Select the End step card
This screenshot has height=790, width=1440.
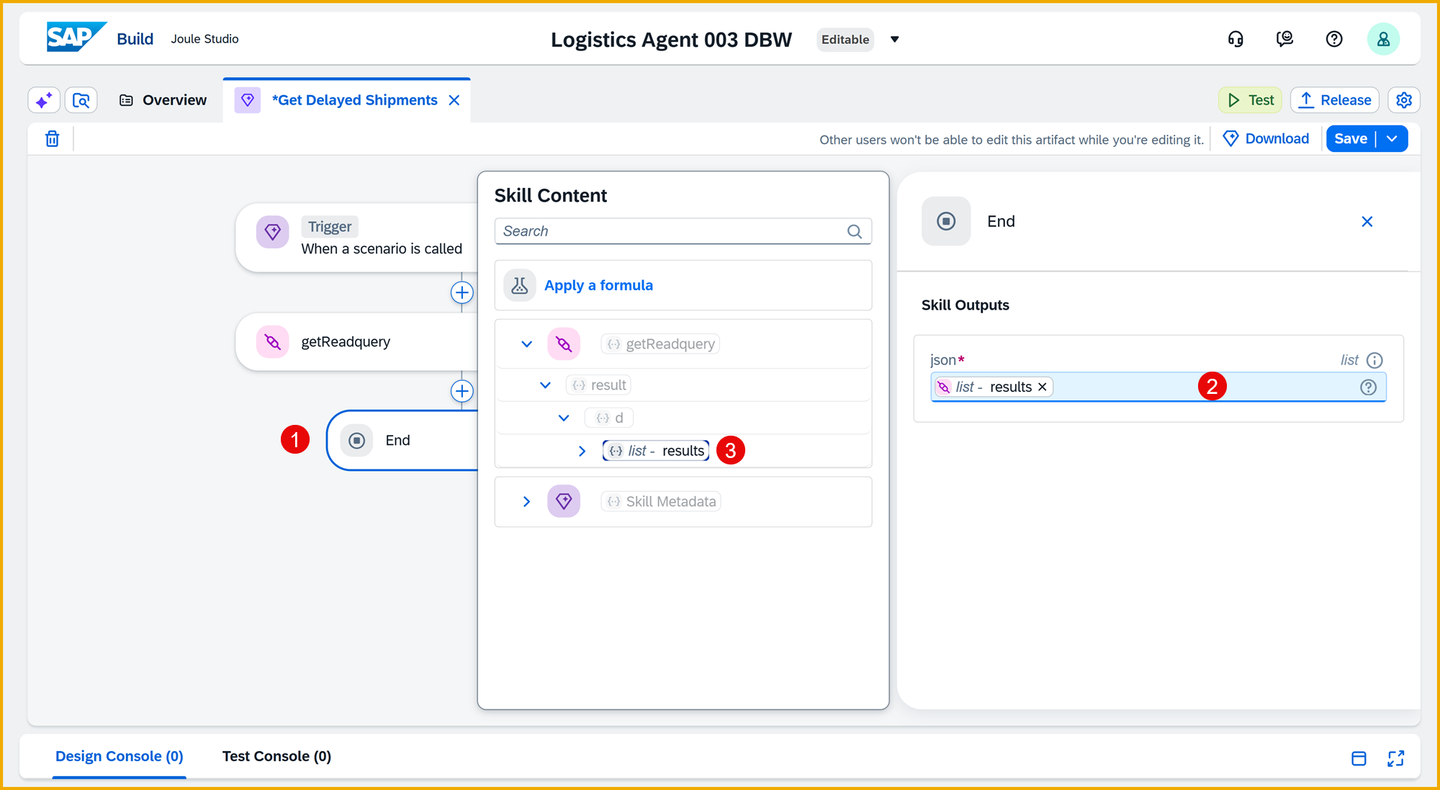click(402, 440)
